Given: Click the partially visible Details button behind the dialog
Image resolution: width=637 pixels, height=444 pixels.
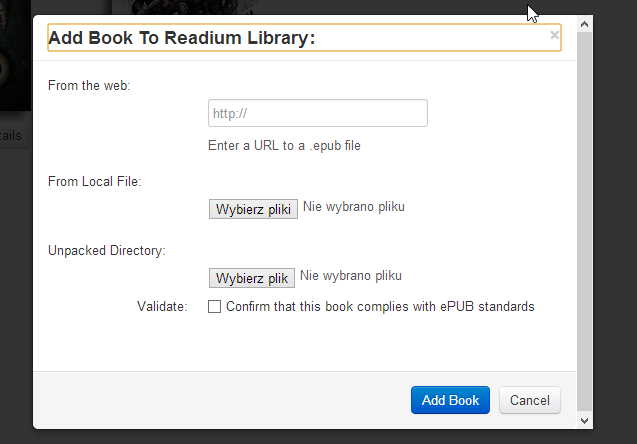Looking at the screenshot, I should click(x=12, y=135).
